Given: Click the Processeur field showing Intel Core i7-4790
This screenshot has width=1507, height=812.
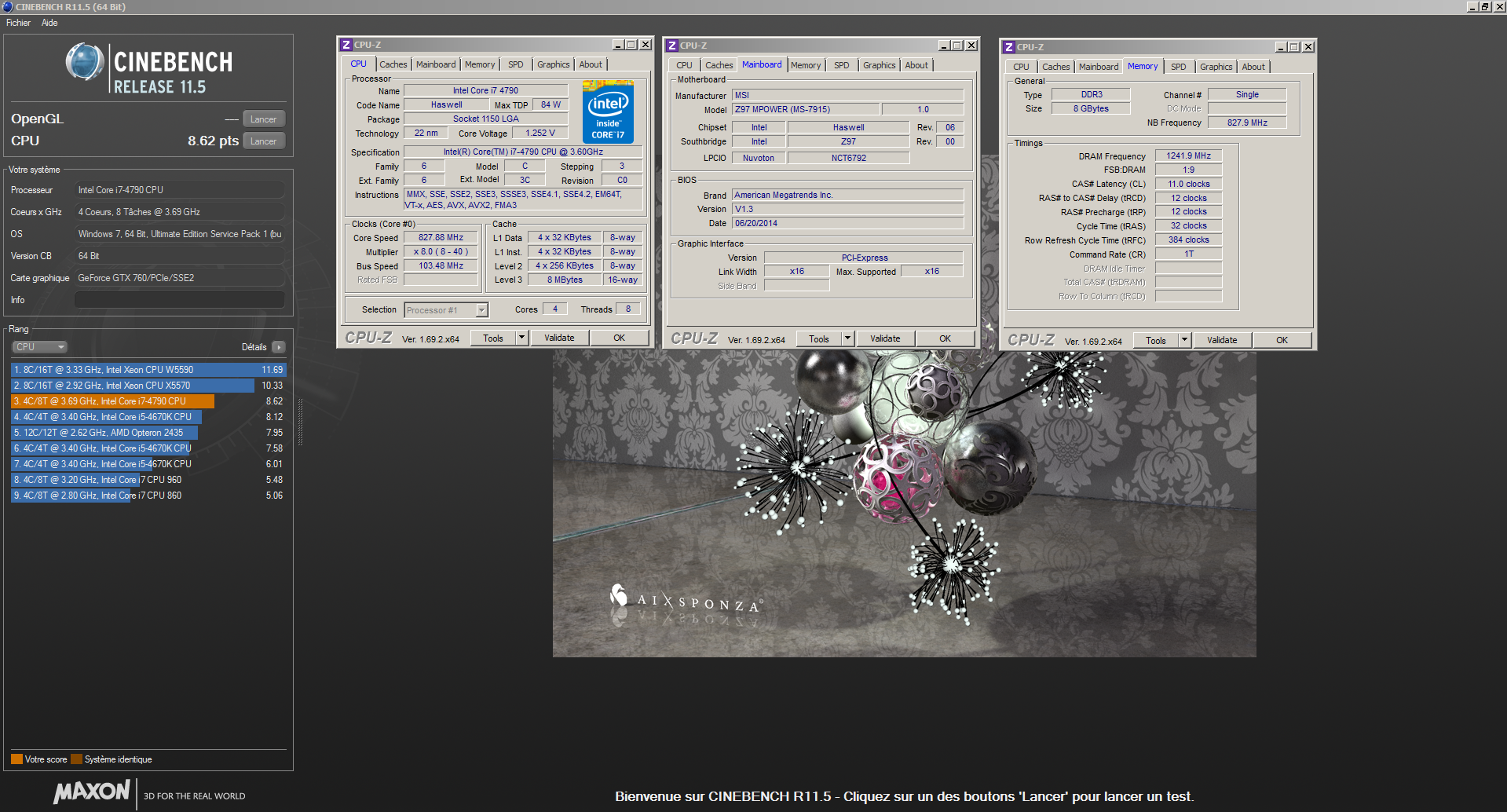Looking at the screenshot, I should pos(180,190).
